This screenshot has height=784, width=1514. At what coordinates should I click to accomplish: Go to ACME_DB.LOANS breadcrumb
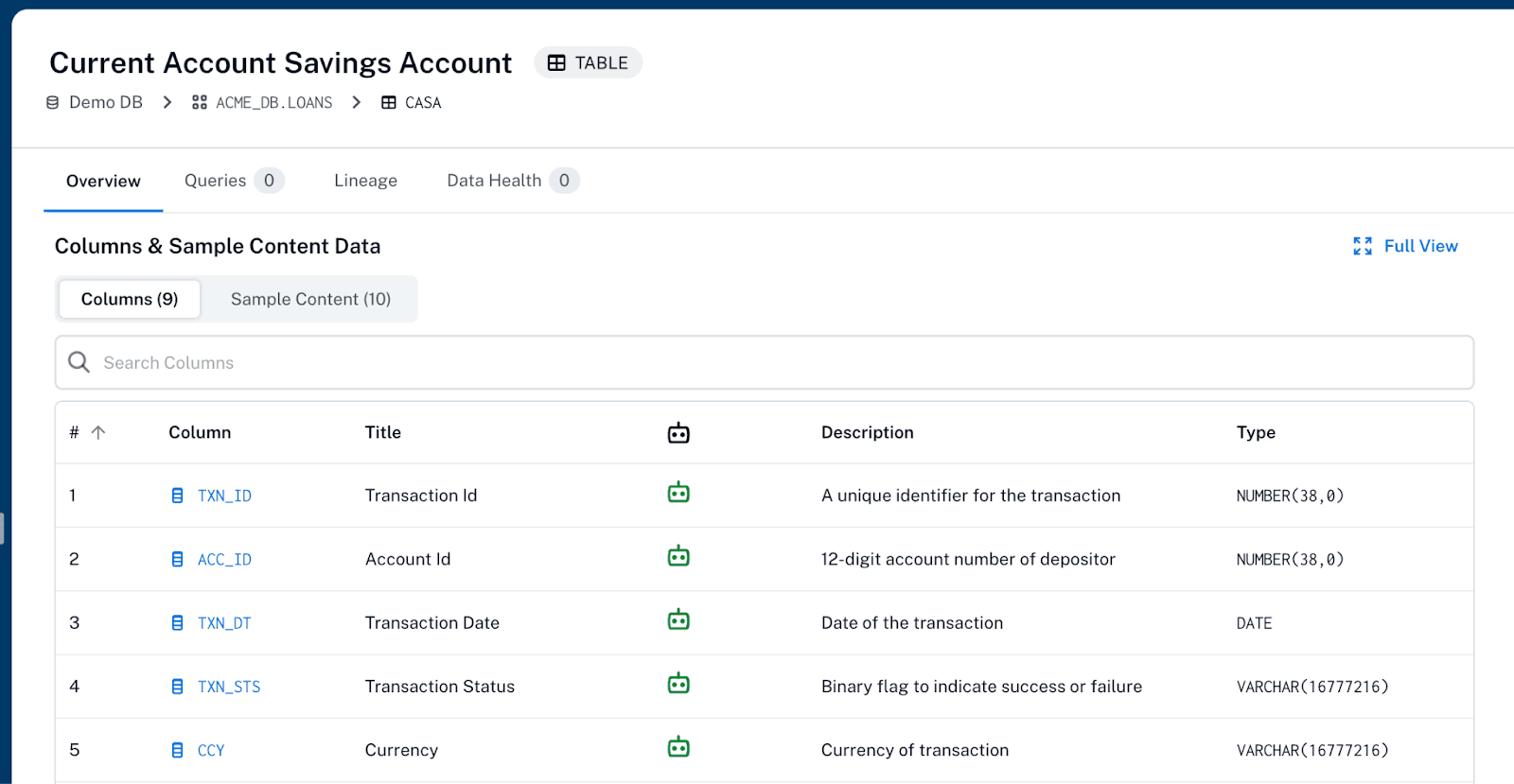pos(274,102)
